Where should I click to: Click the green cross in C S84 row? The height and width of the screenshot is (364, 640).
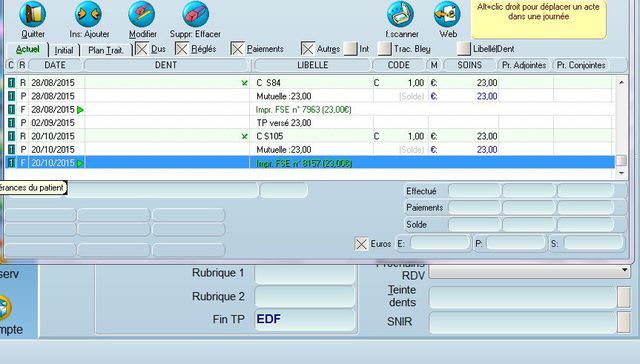(244, 83)
